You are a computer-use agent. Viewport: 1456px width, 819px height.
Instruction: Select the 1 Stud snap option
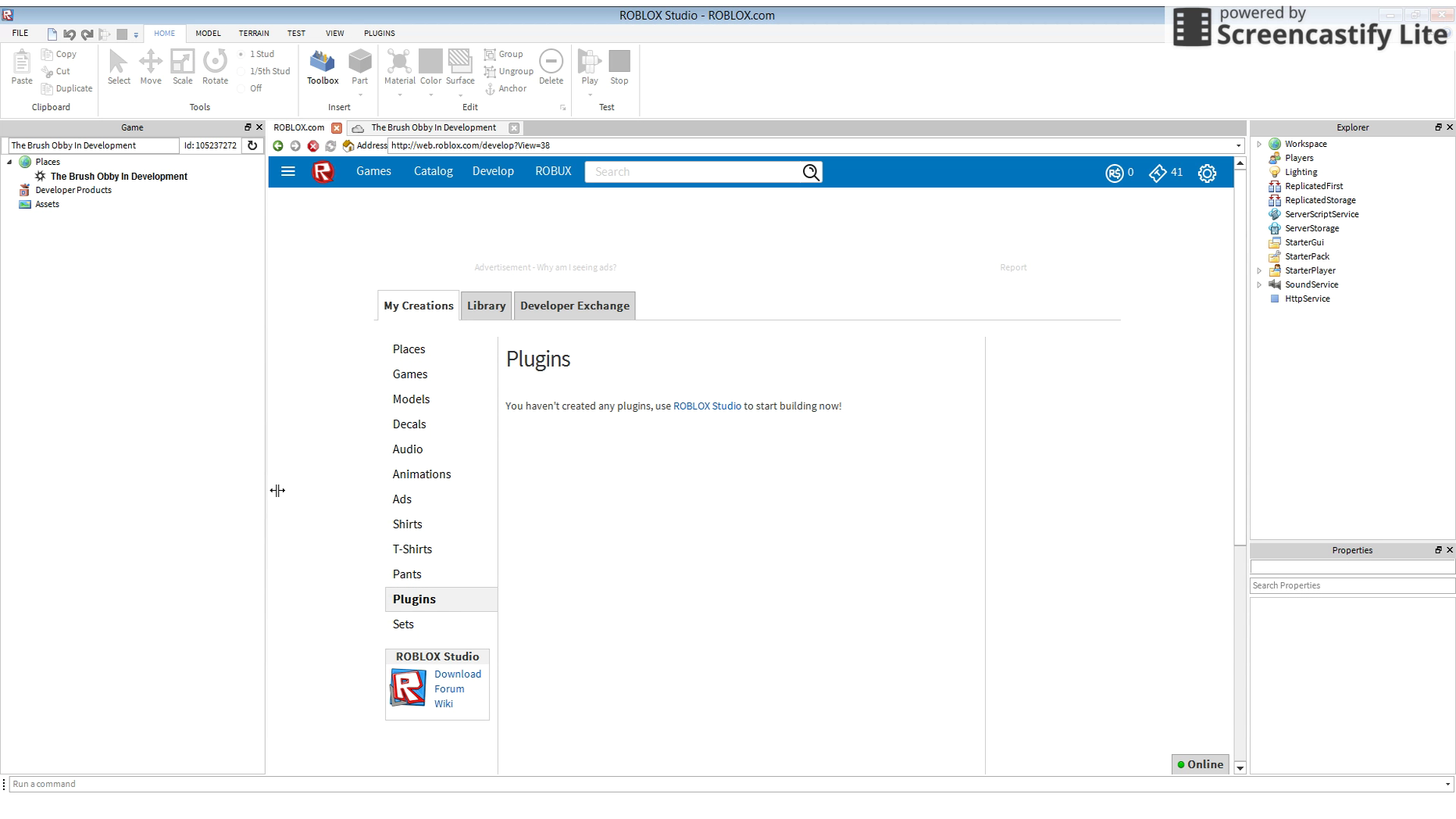[241, 55]
